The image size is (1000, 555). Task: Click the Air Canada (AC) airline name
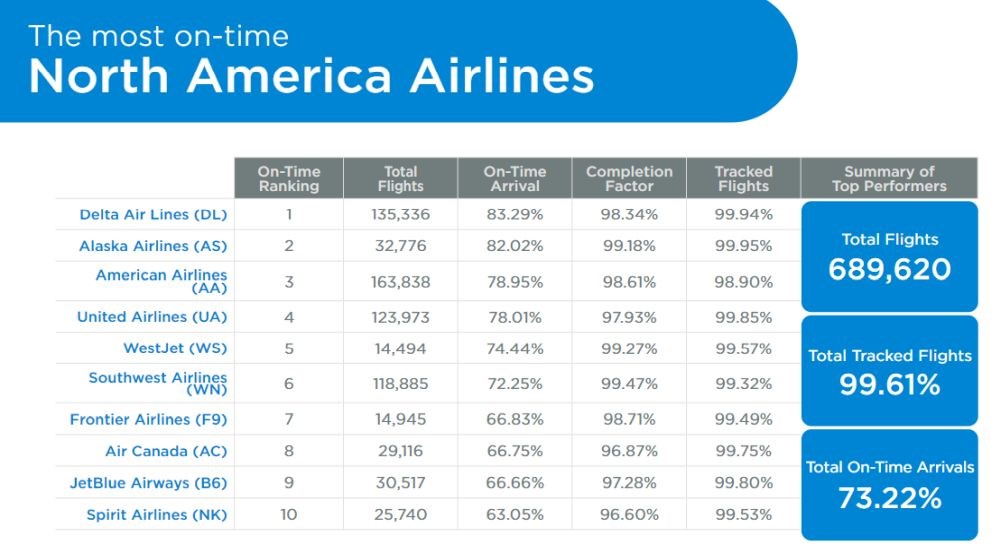point(166,451)
